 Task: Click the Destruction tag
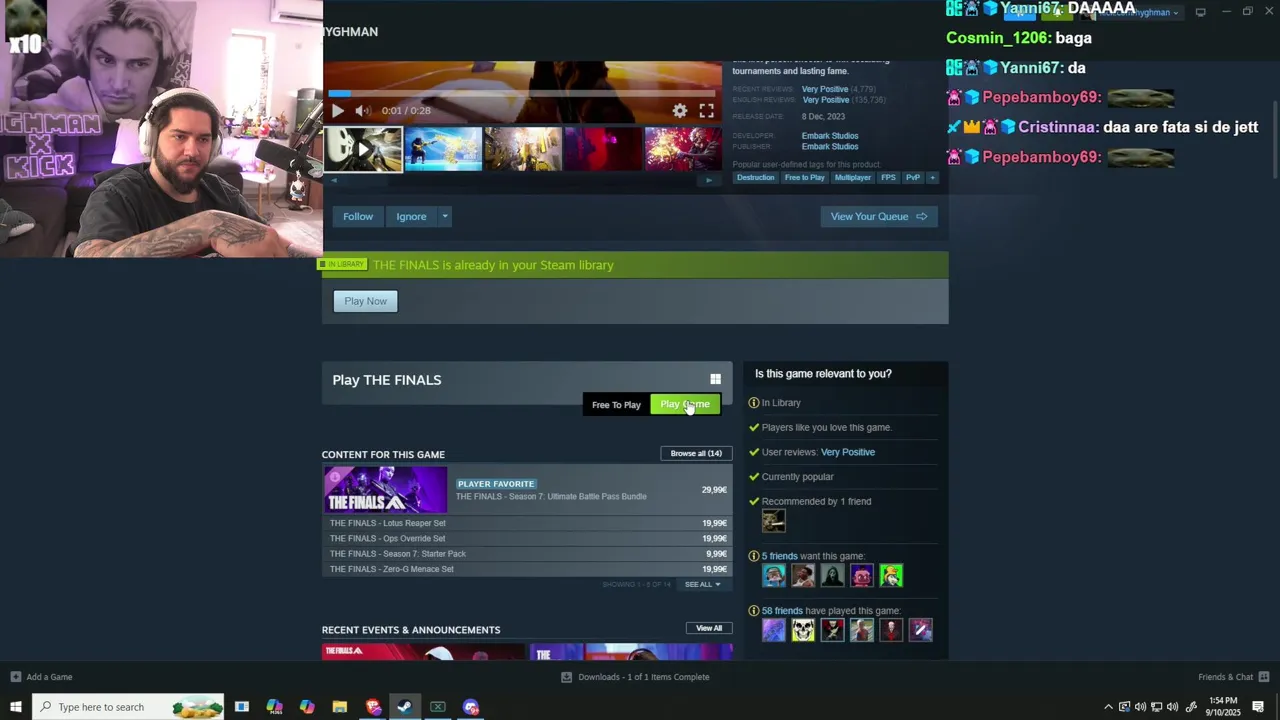click(x=755, y=178)
